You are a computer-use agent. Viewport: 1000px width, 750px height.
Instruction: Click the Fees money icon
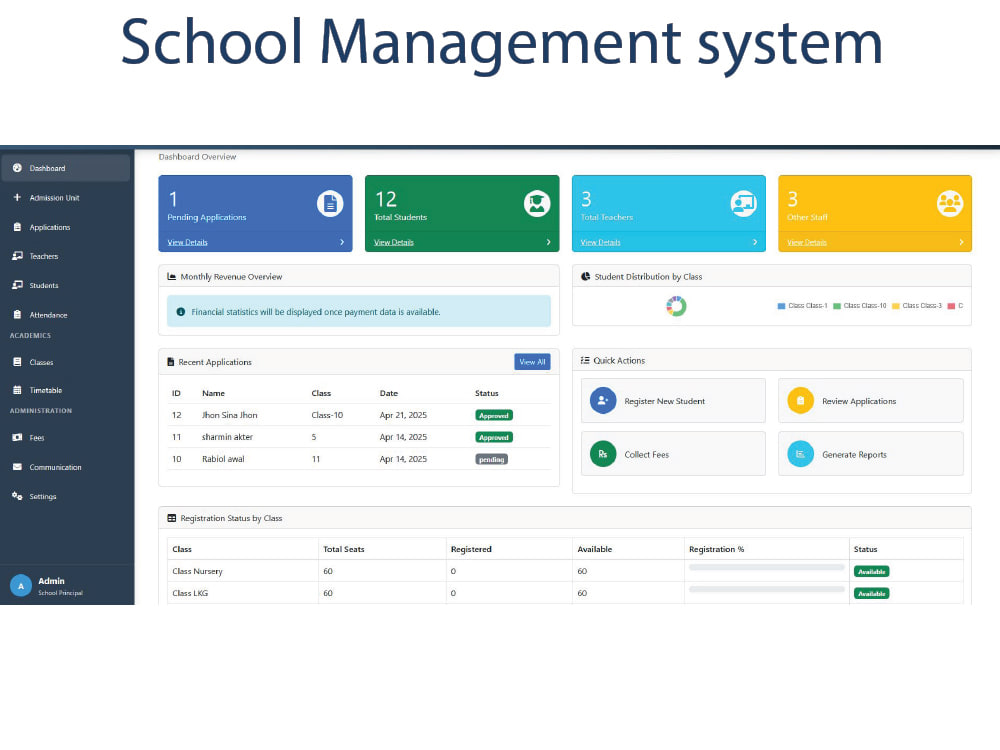coord(17,438)
